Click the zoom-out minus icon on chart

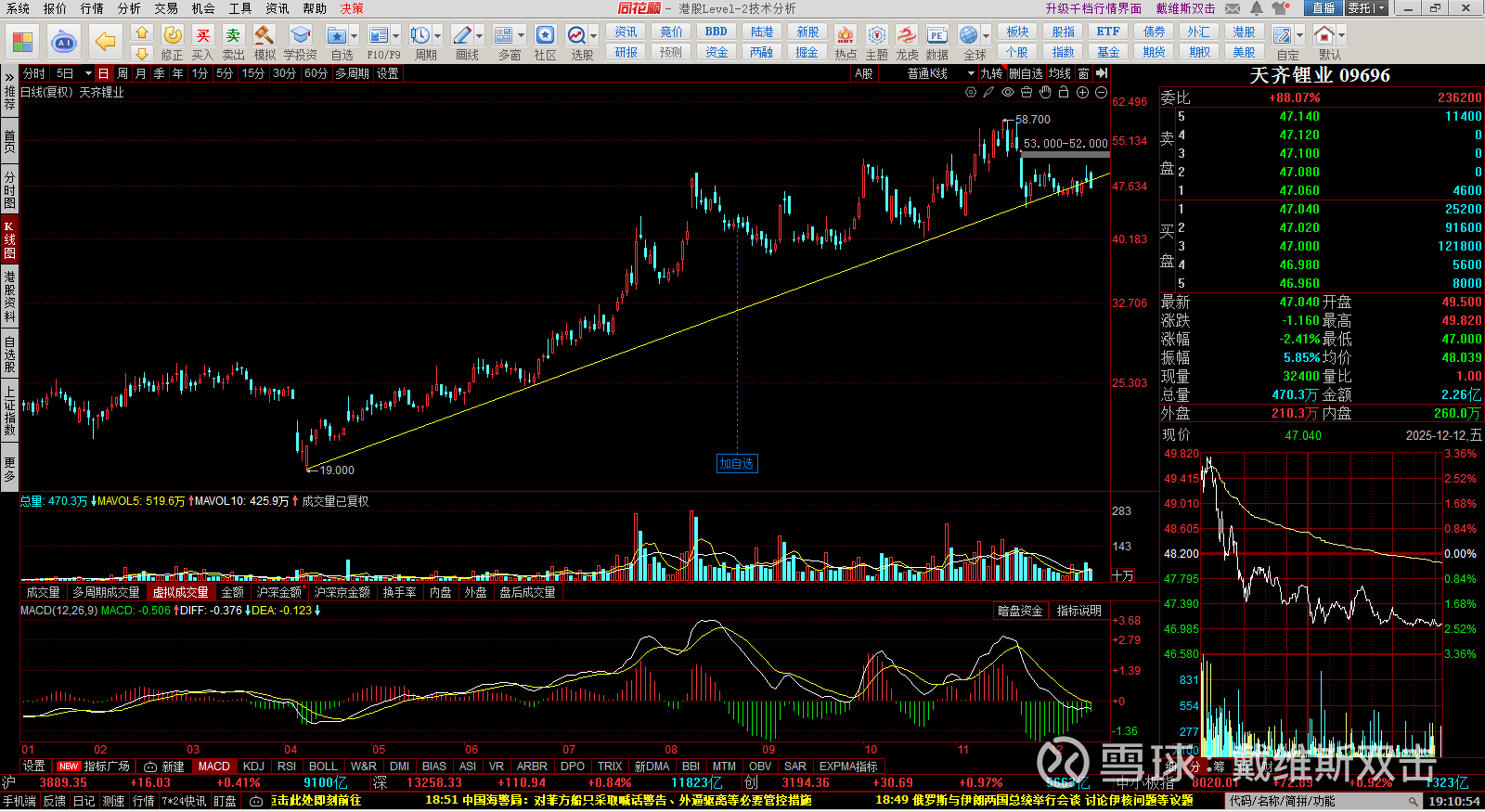[1101, 92]
